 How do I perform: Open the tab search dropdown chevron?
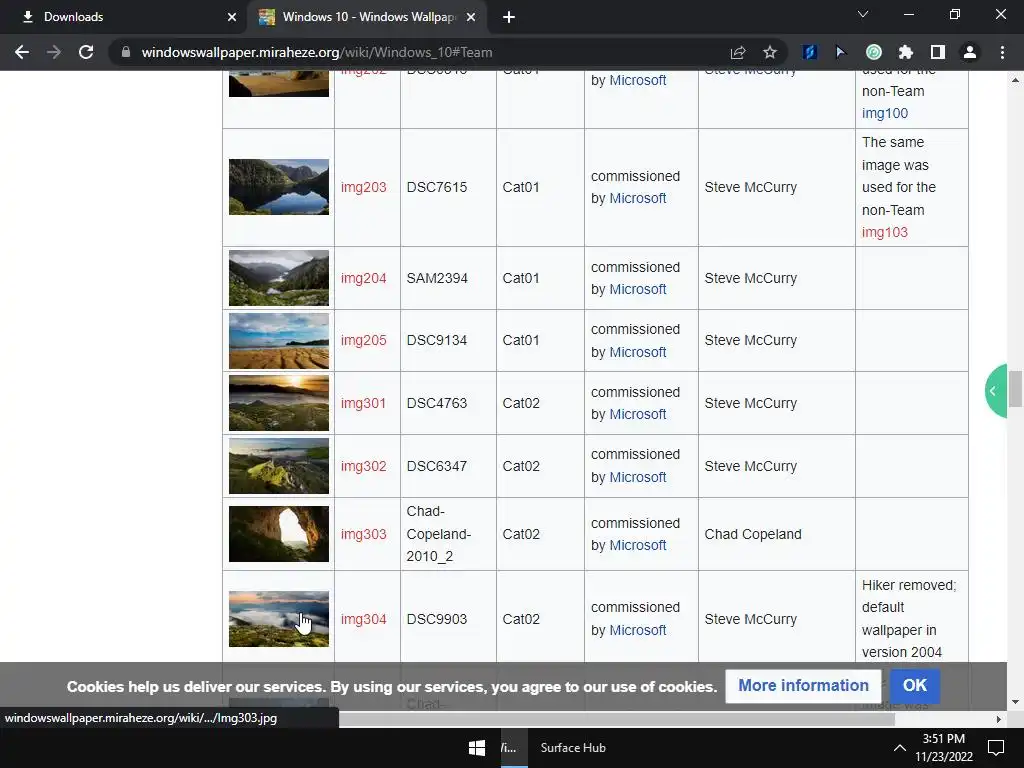(863, 14)
